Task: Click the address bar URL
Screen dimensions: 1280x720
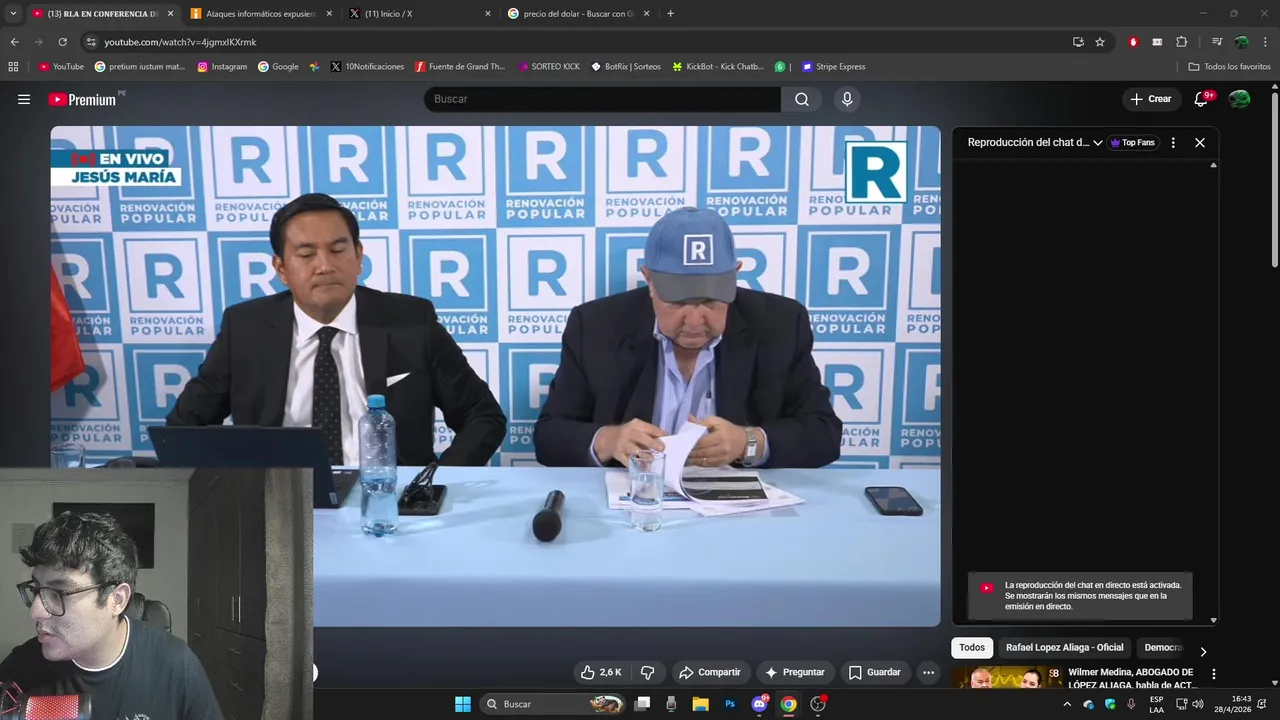Action: [x=180, y=42]
